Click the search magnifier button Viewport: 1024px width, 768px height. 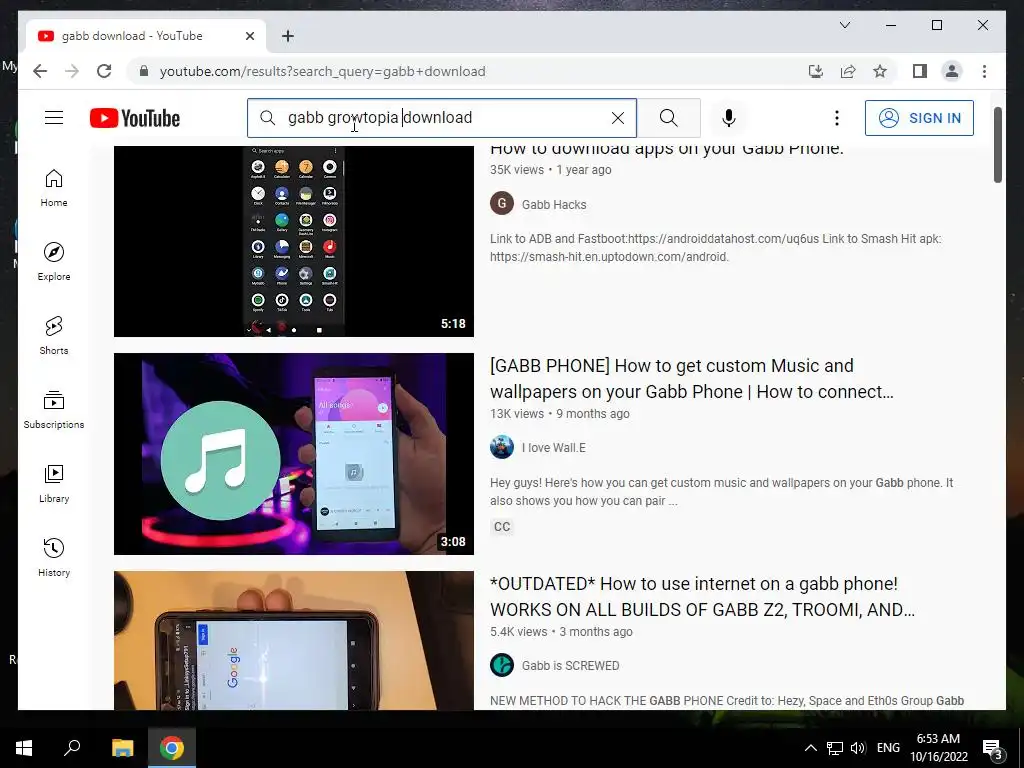click(x=669, y=118)
